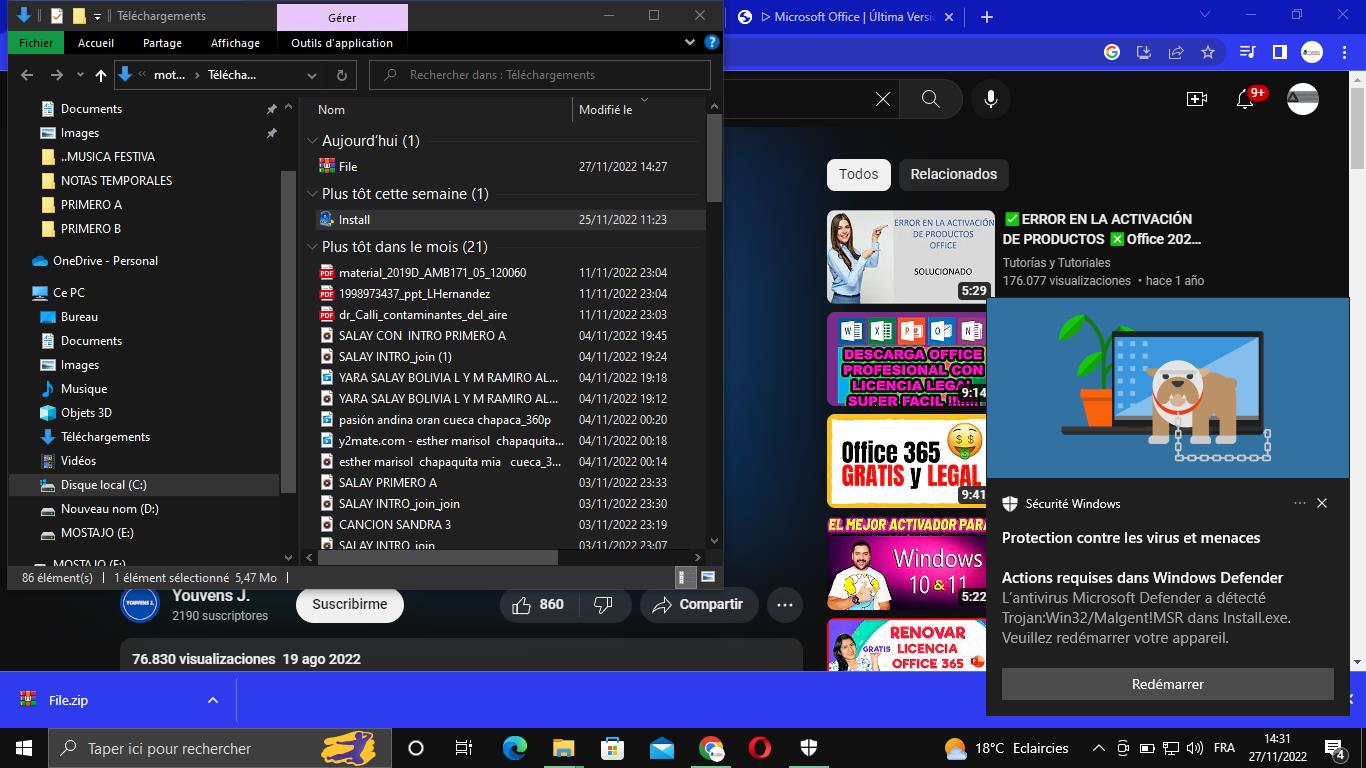
Task: Open File.zip download options chevron
Action: click(212, 700)
